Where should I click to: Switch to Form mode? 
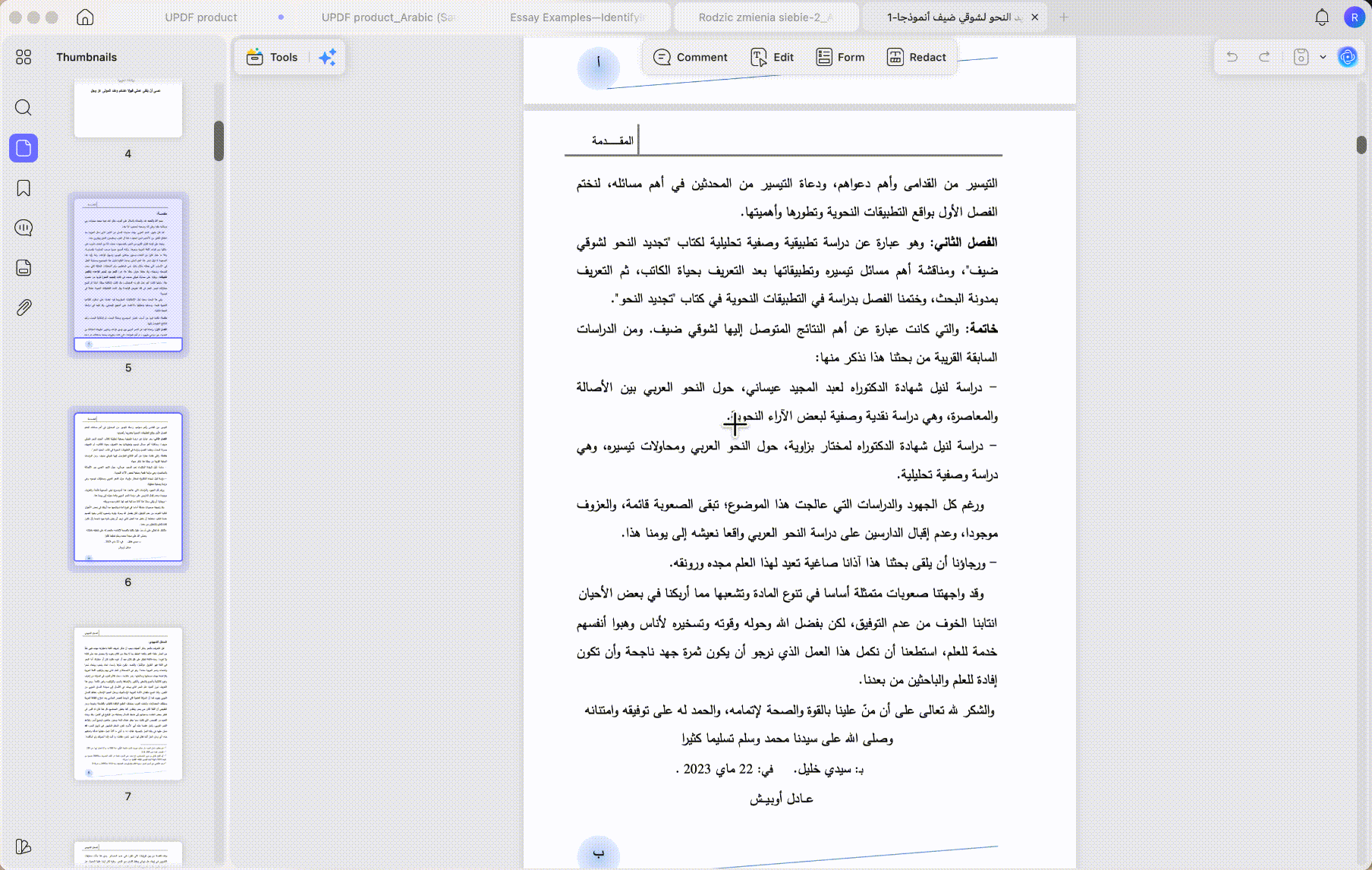click(x=840, y=57)
